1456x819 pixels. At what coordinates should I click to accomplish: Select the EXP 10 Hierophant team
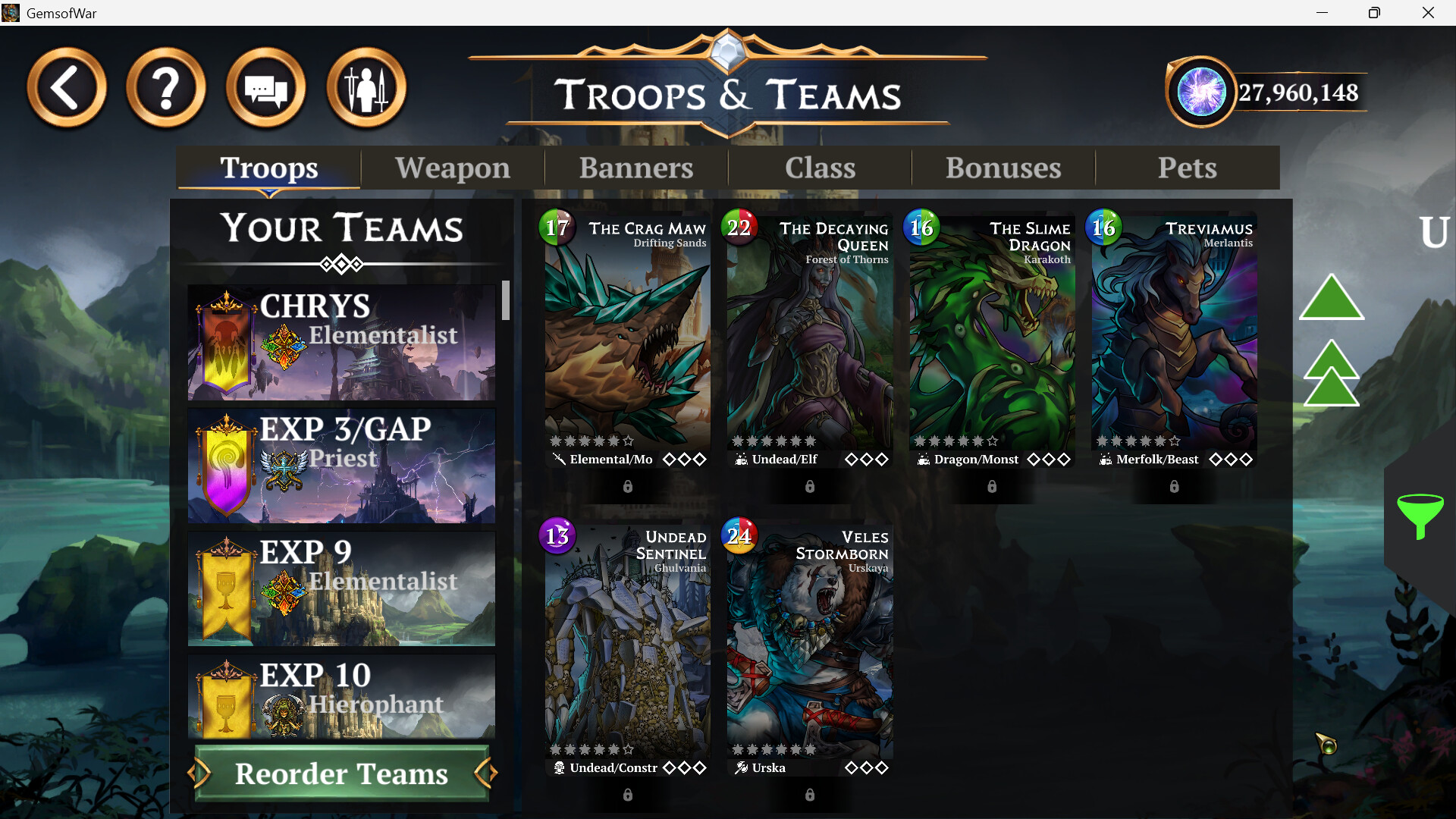click(x=341, y=697)
